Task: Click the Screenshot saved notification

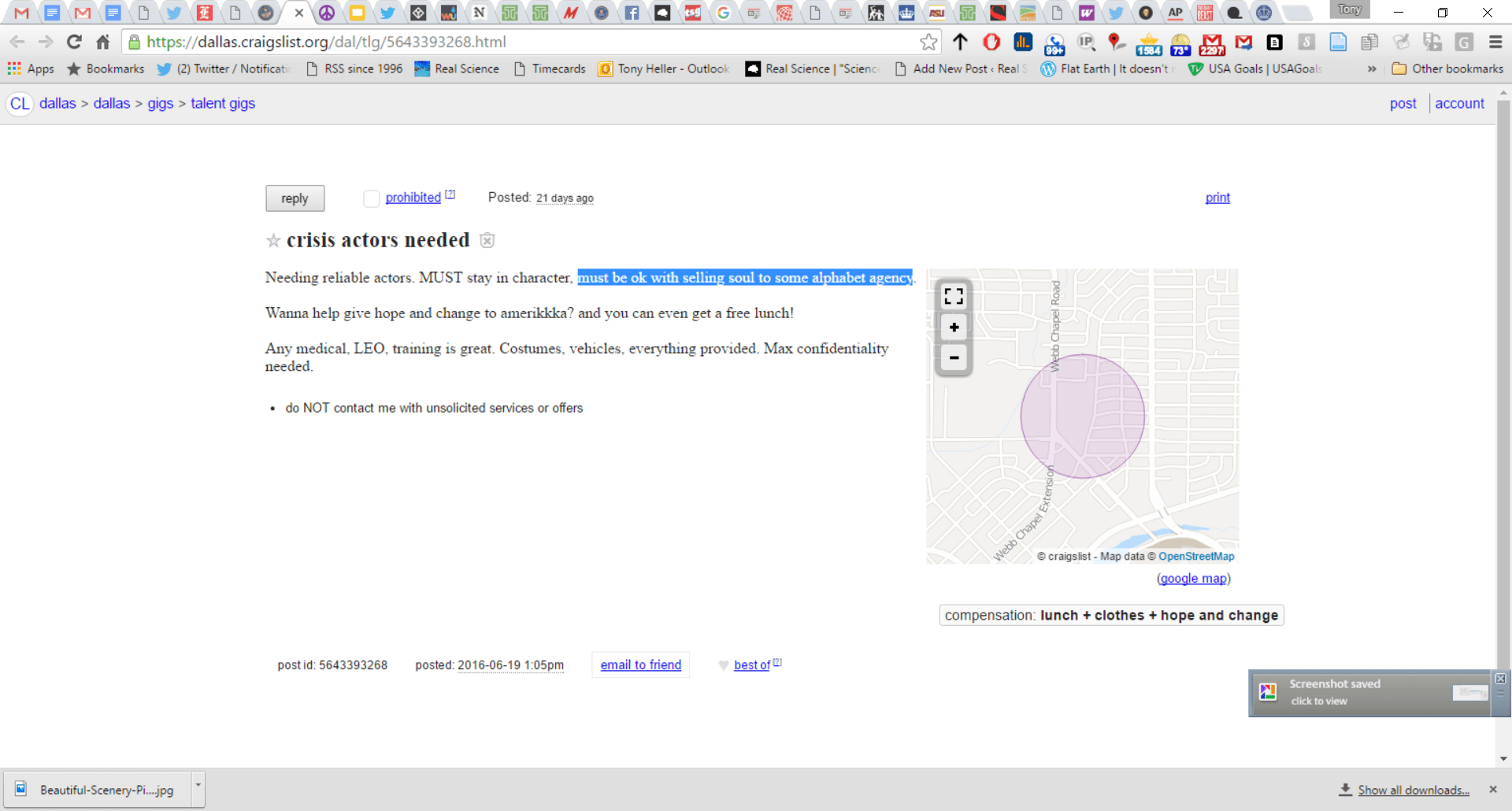Action: click(x=1370, y=692)
